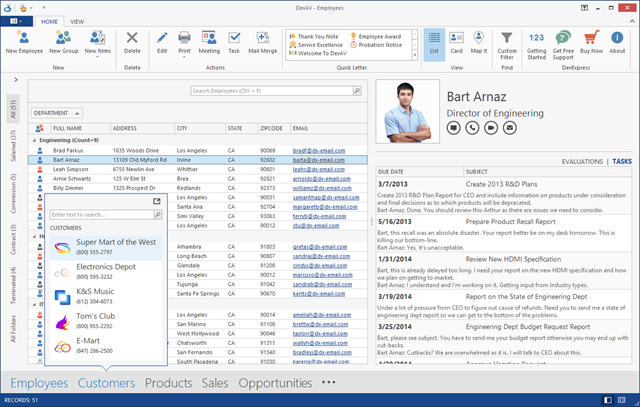Screen dimensions: 640x407
Task: Select the Arnie Schwartz employee row
Action: pyautogui.click(x=198, y=179)
